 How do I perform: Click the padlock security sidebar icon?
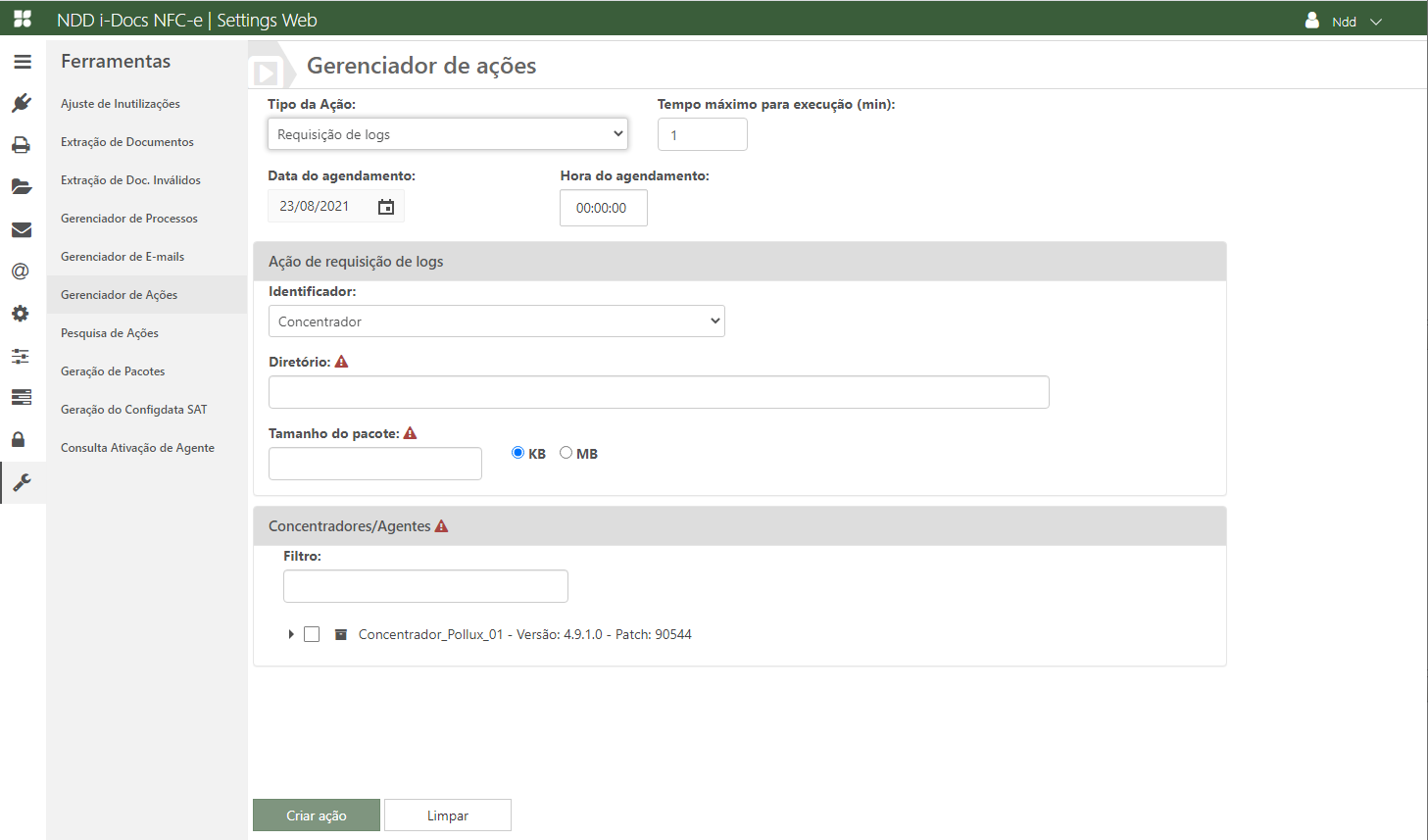pyautogui.click(x=19, y=439)
